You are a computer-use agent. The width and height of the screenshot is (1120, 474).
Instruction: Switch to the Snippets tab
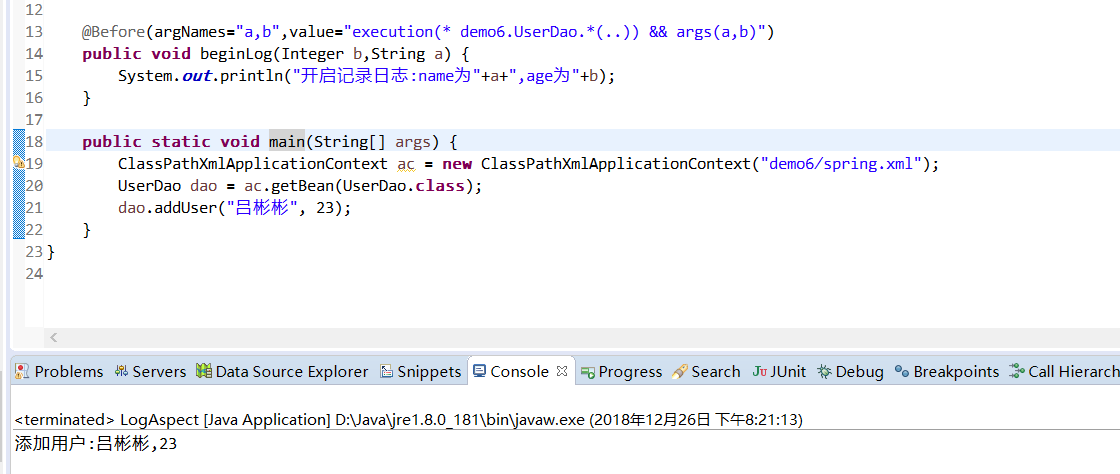(420, 371)
